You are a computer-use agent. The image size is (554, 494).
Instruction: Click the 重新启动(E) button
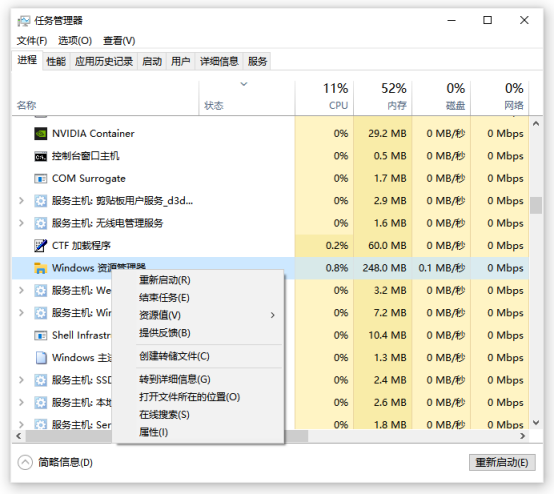pos(502,463)
